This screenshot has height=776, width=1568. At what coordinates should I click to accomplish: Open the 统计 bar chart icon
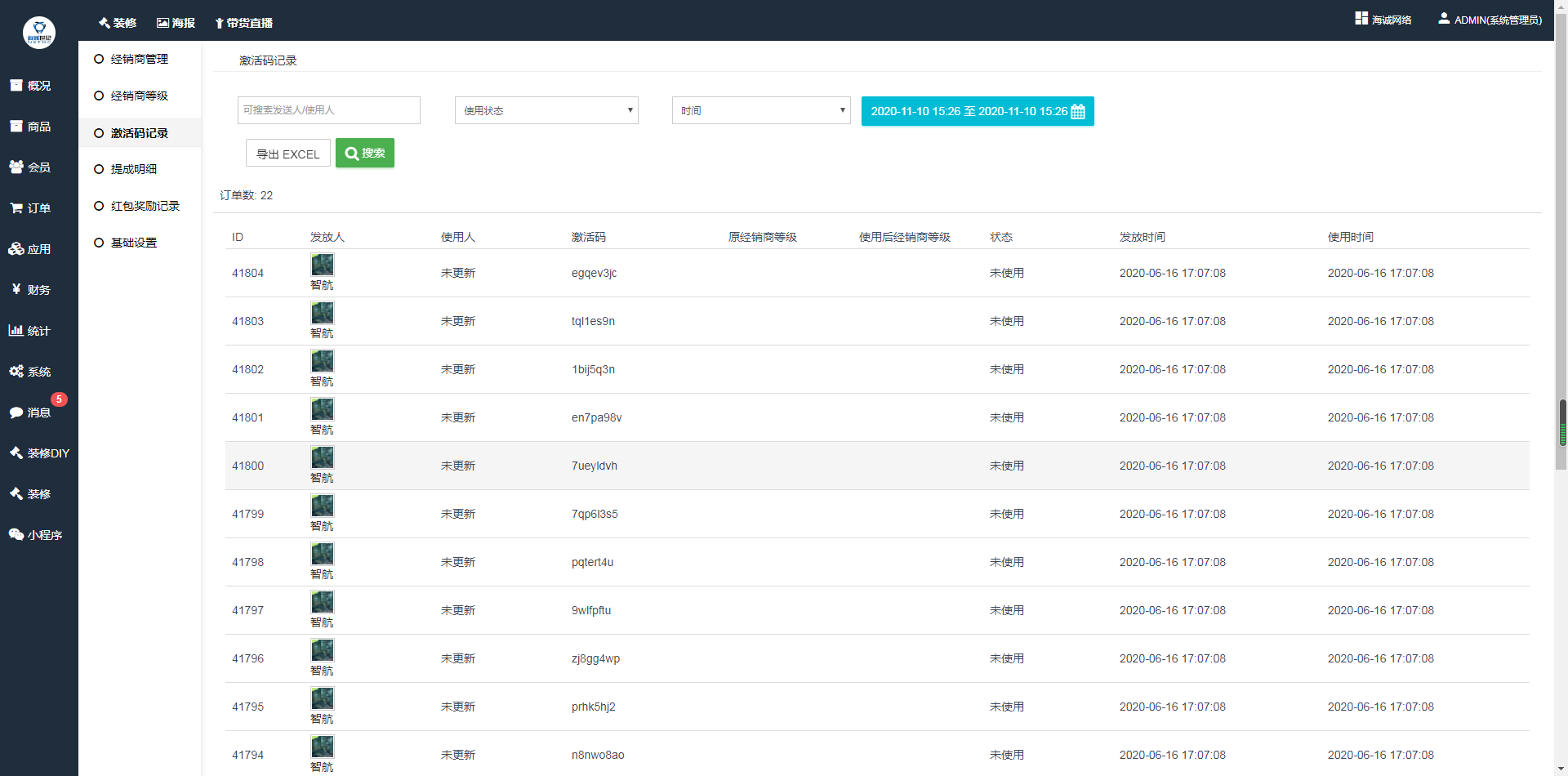16,330
